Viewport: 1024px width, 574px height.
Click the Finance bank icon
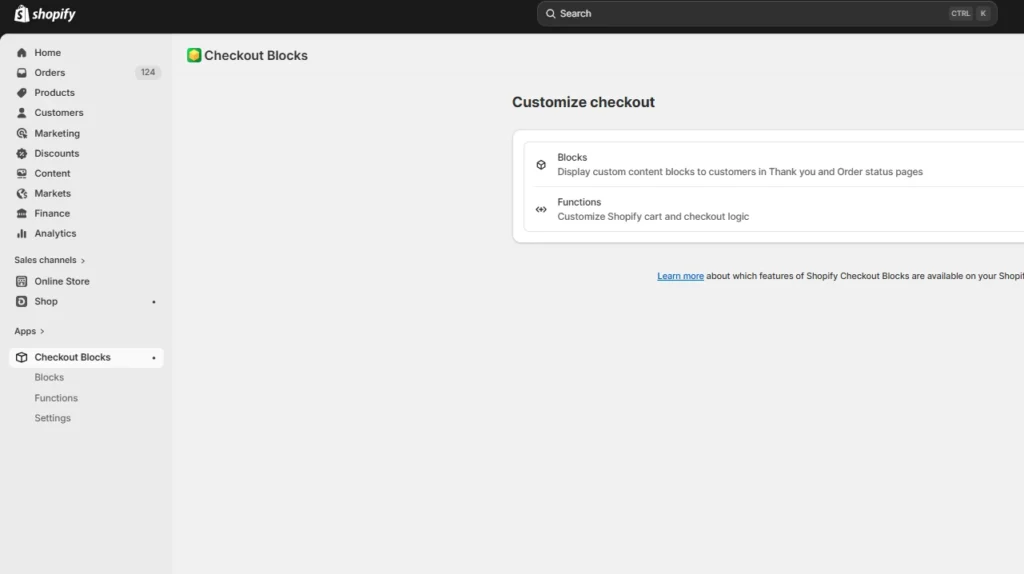pos(22,214)
